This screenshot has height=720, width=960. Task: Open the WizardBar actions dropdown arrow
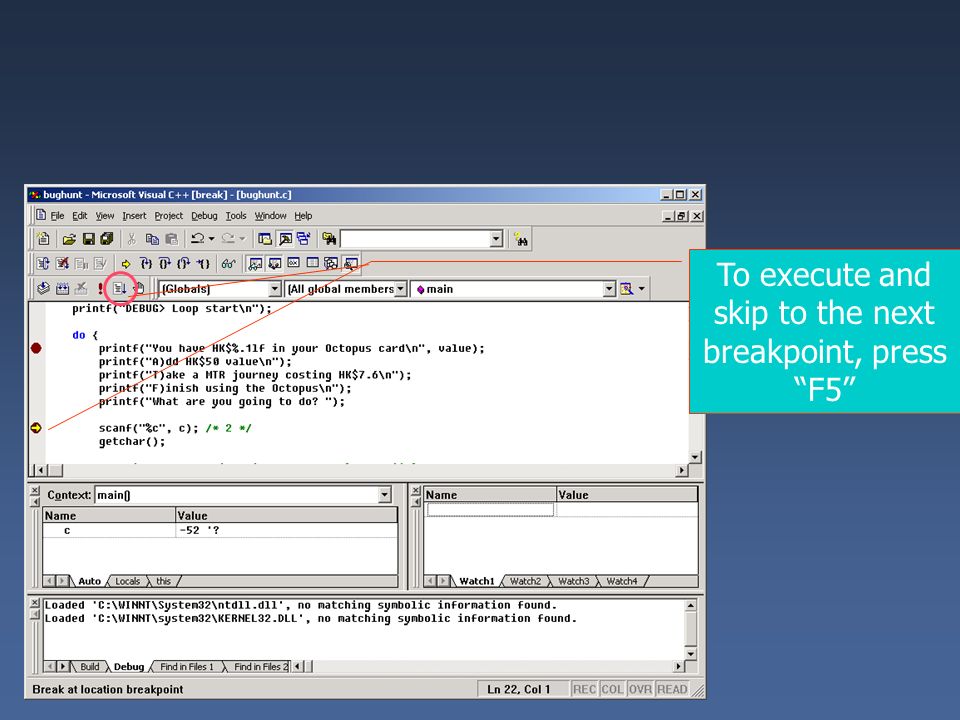click(x=642, y=289)
